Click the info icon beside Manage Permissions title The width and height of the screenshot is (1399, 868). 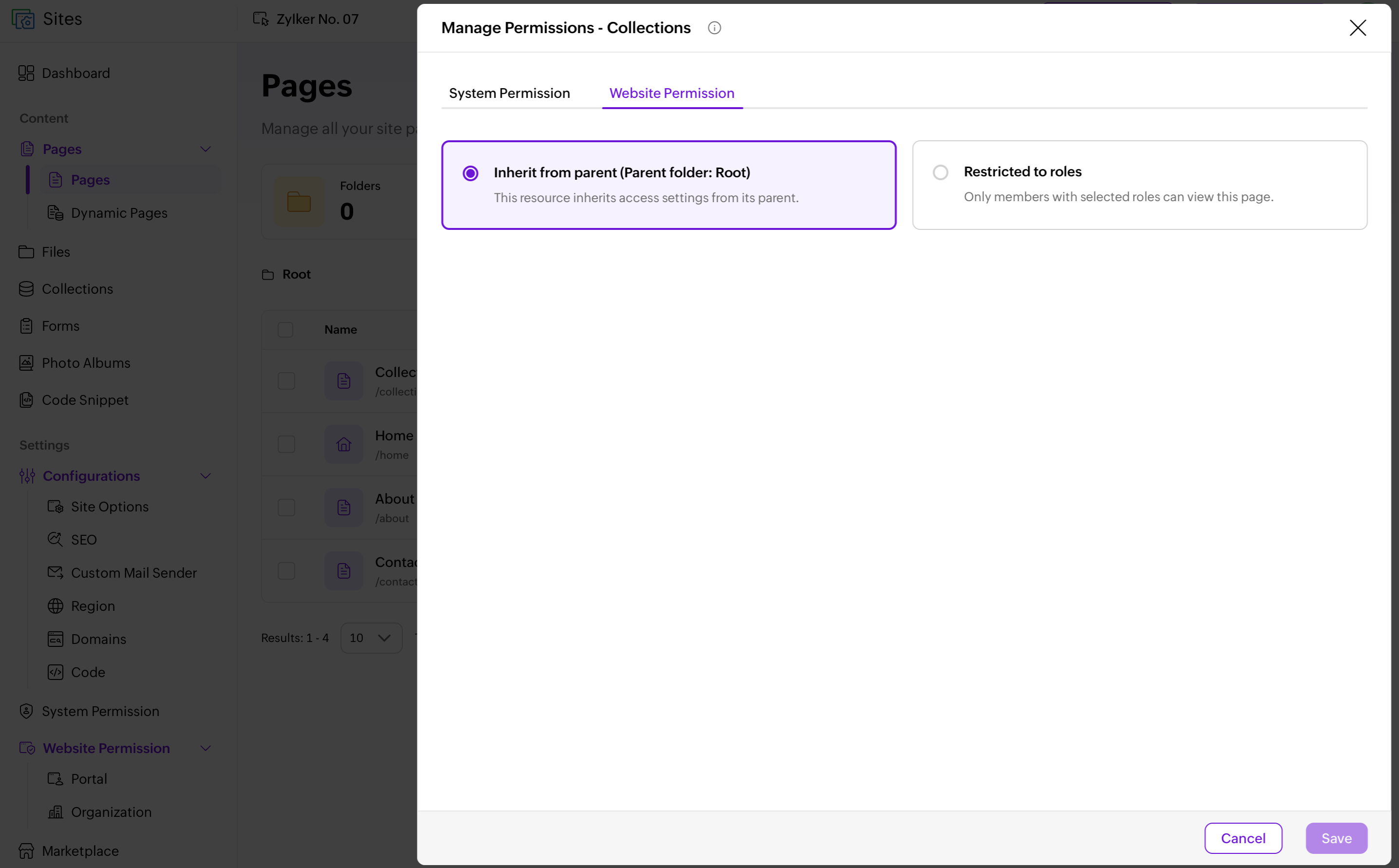pyautogui.click(x=714, y=28)
